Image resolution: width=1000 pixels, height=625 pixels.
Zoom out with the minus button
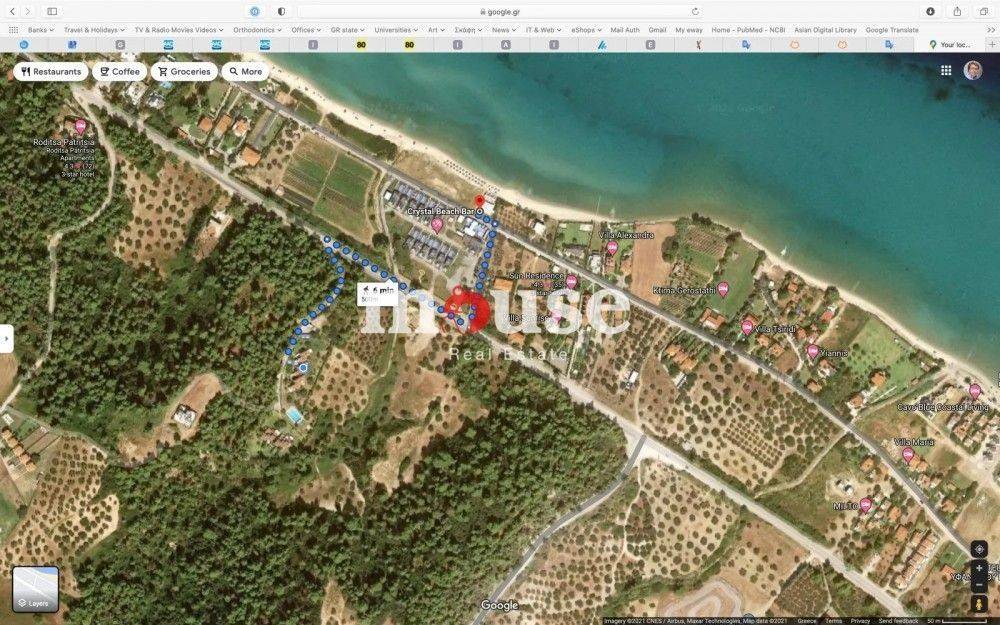coord(979,583)
